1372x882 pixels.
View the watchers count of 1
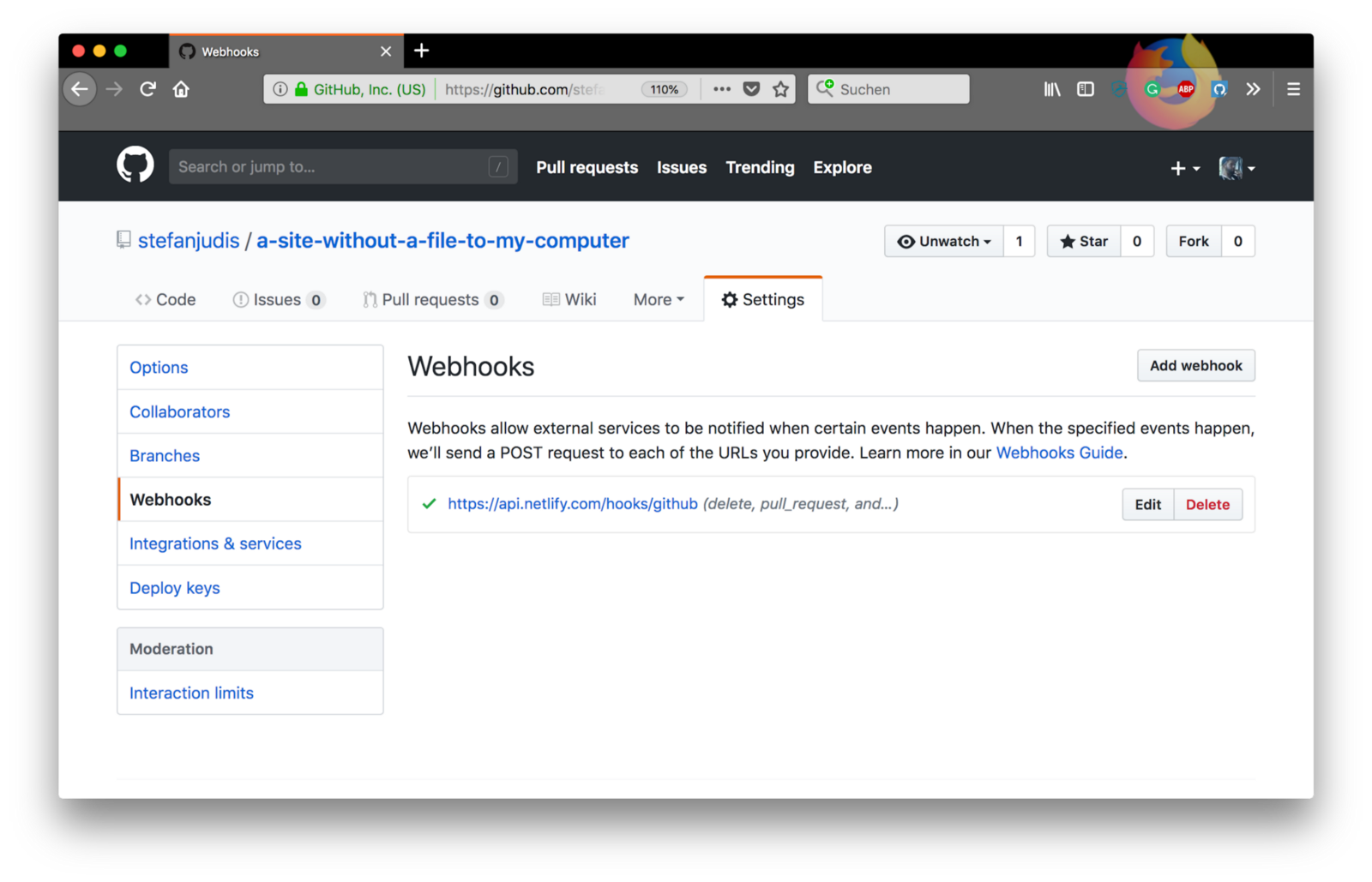point(1019,242)
